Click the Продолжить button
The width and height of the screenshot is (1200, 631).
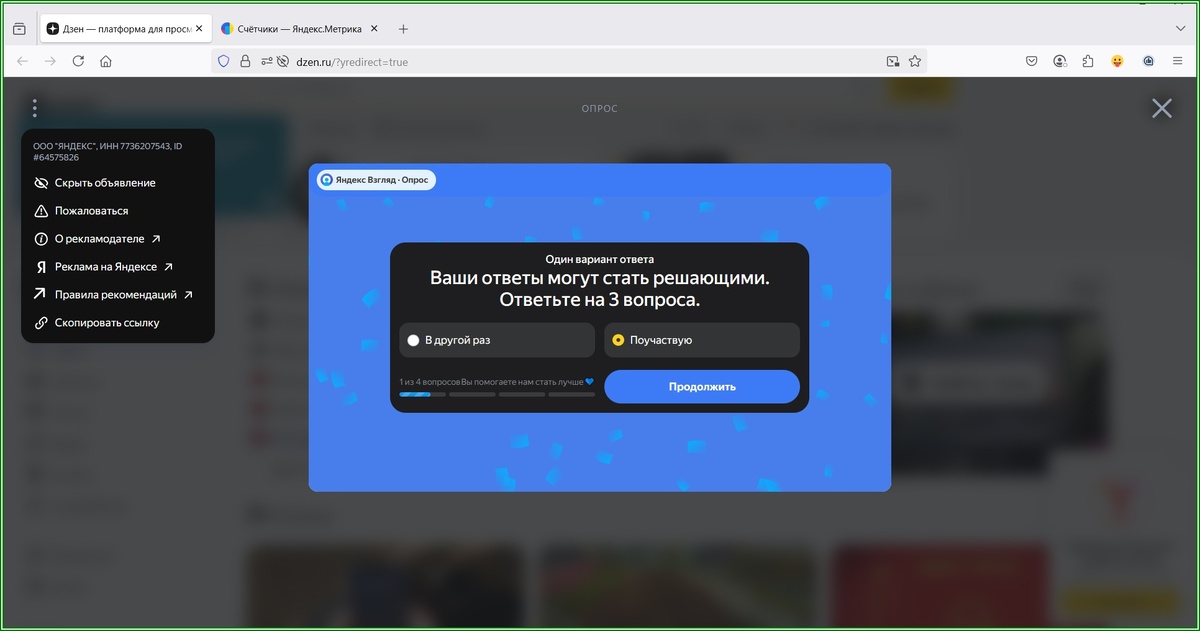702,387
